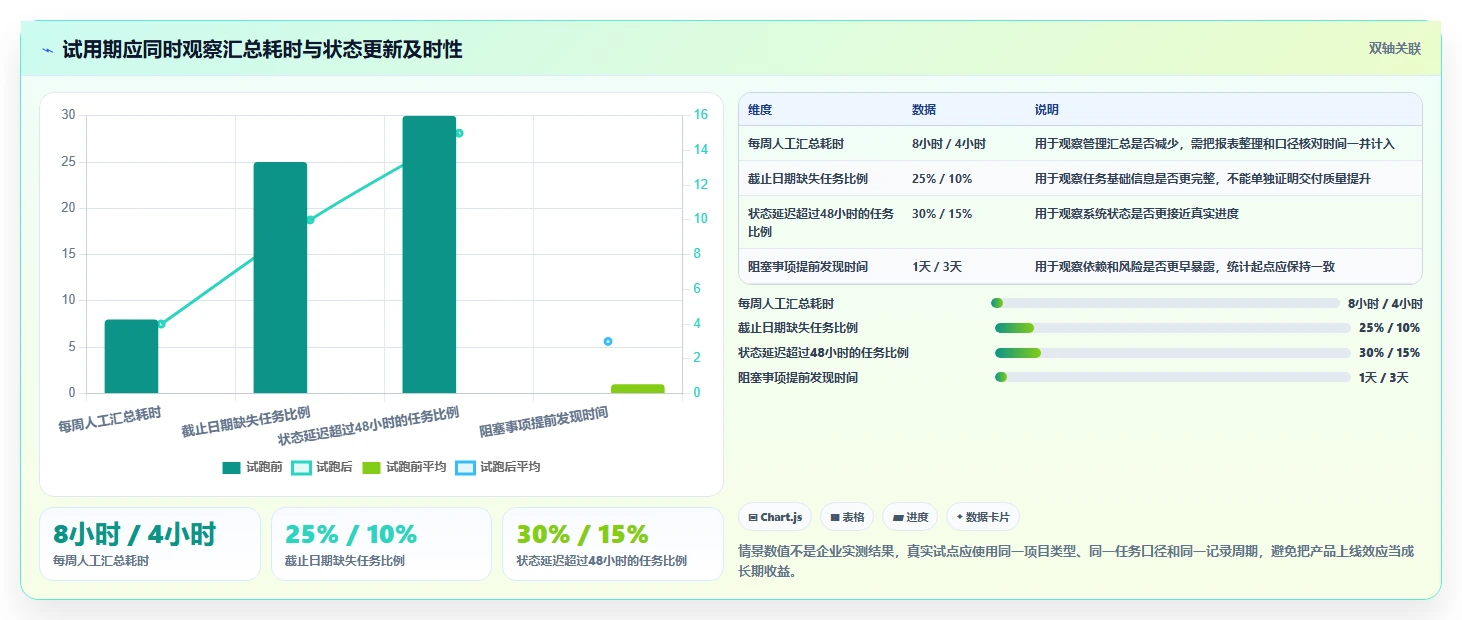Click the table cell 30% / 15%
The width and height of the screenshot is (1462, 620).
942,214
